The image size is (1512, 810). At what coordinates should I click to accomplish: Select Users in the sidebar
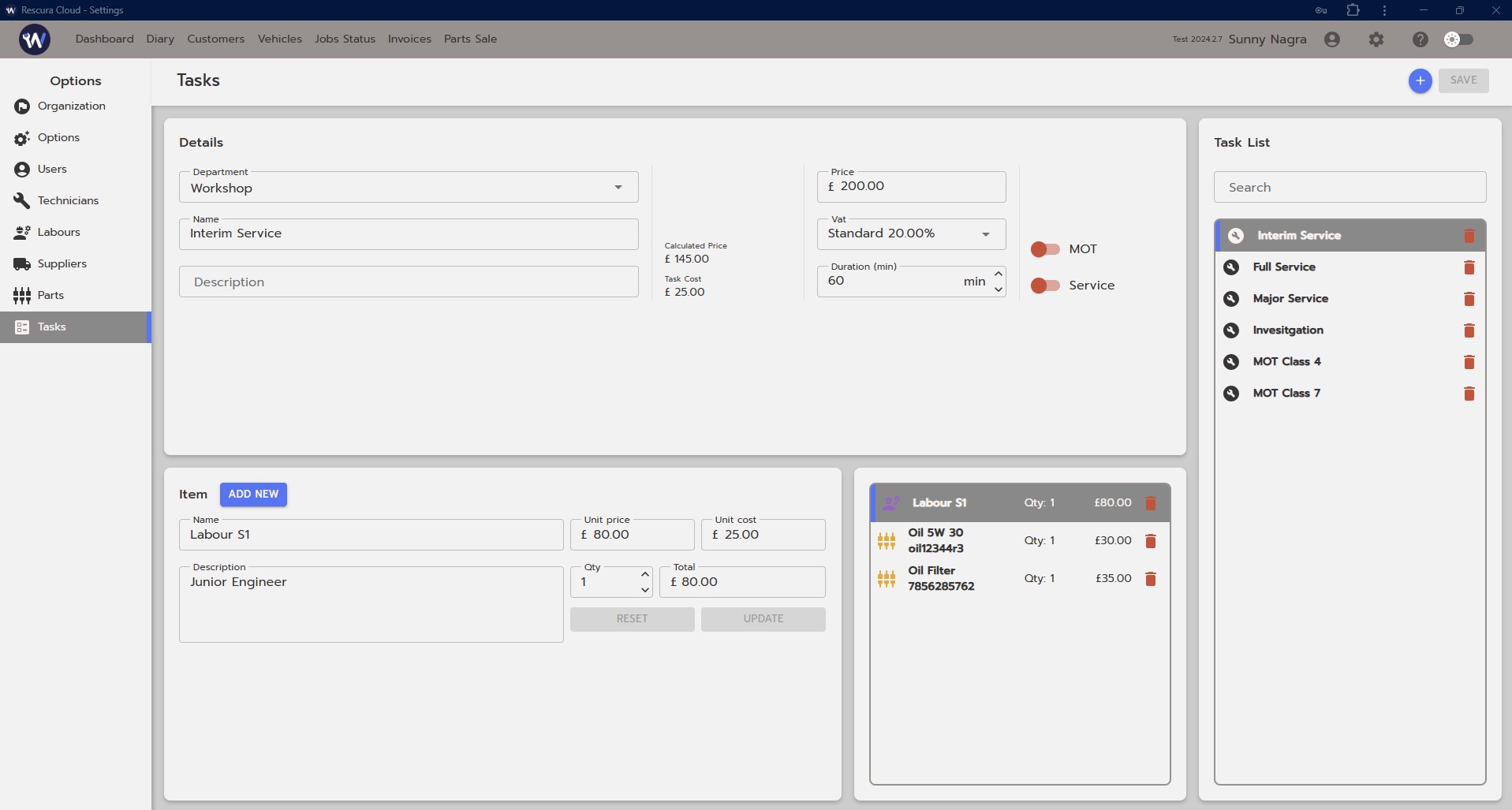[x=75, y=170]
